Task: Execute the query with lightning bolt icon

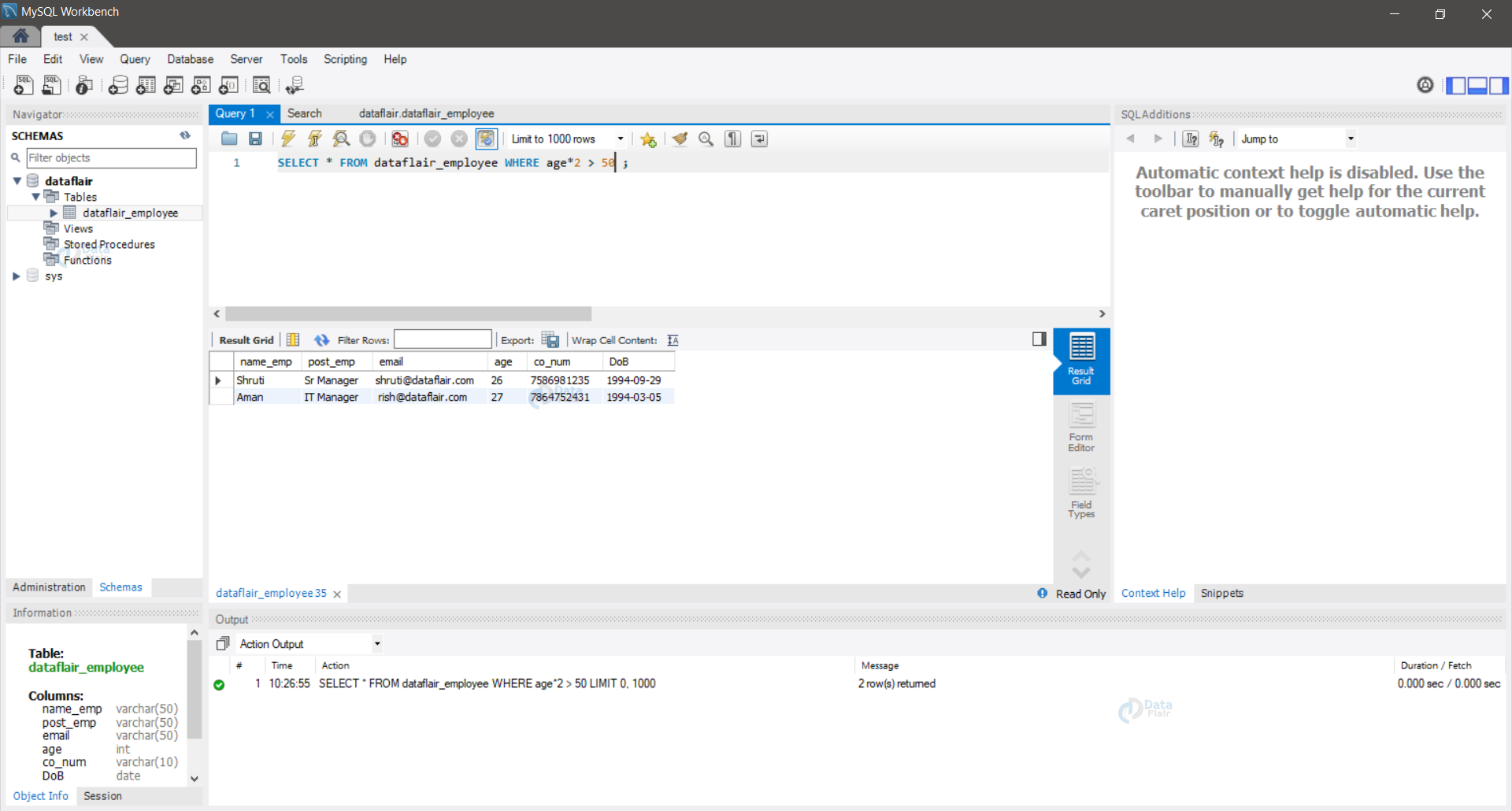Action: pos(288,139)
